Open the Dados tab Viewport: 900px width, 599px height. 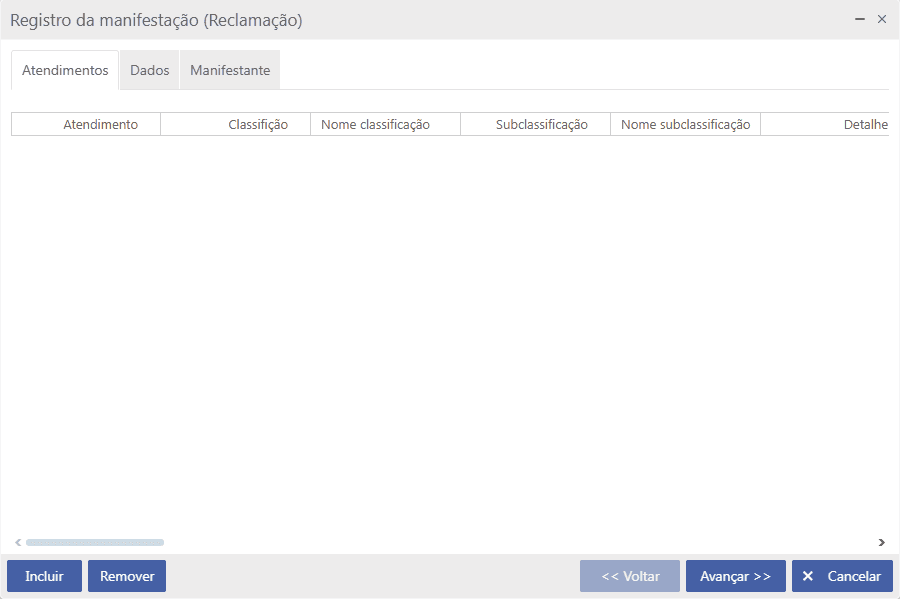click(149, 70)
